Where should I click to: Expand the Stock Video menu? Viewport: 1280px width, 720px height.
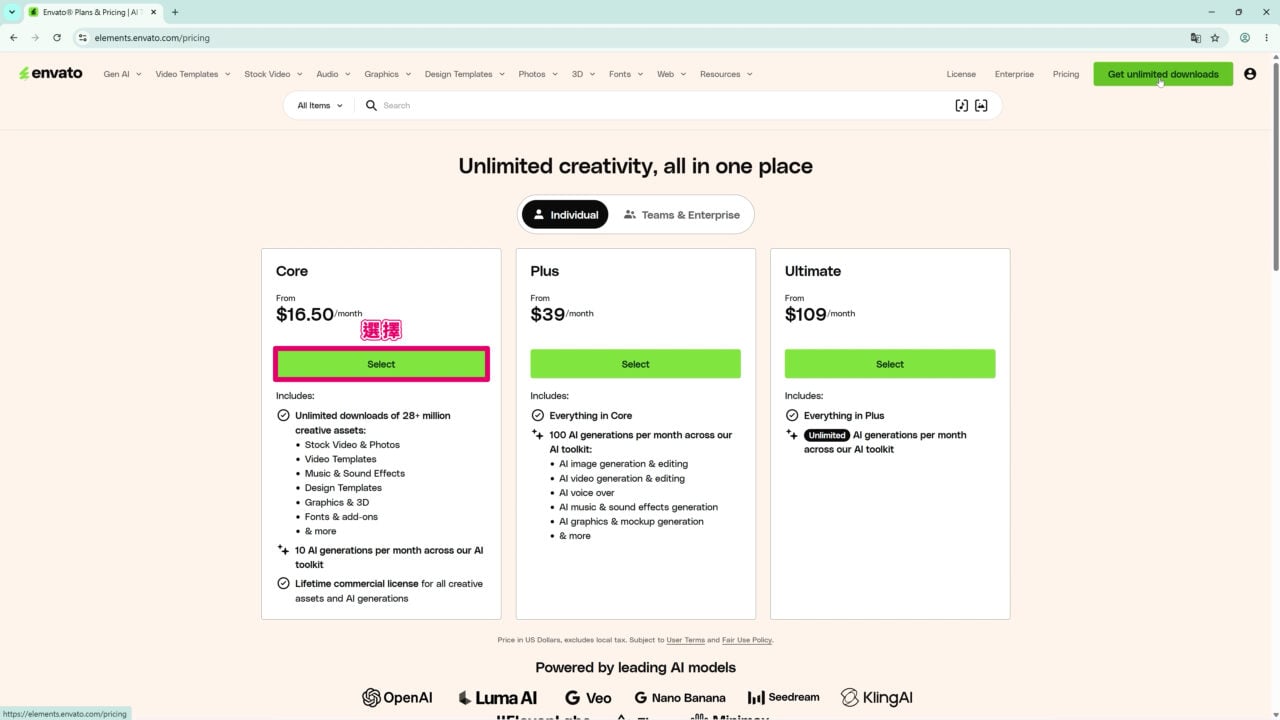click(273, 74)
